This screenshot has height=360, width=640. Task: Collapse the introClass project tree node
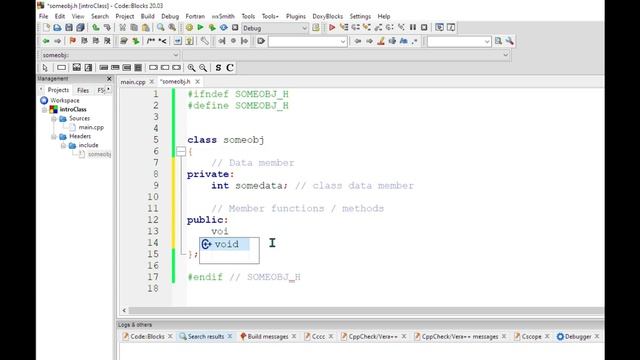[44, 109]
